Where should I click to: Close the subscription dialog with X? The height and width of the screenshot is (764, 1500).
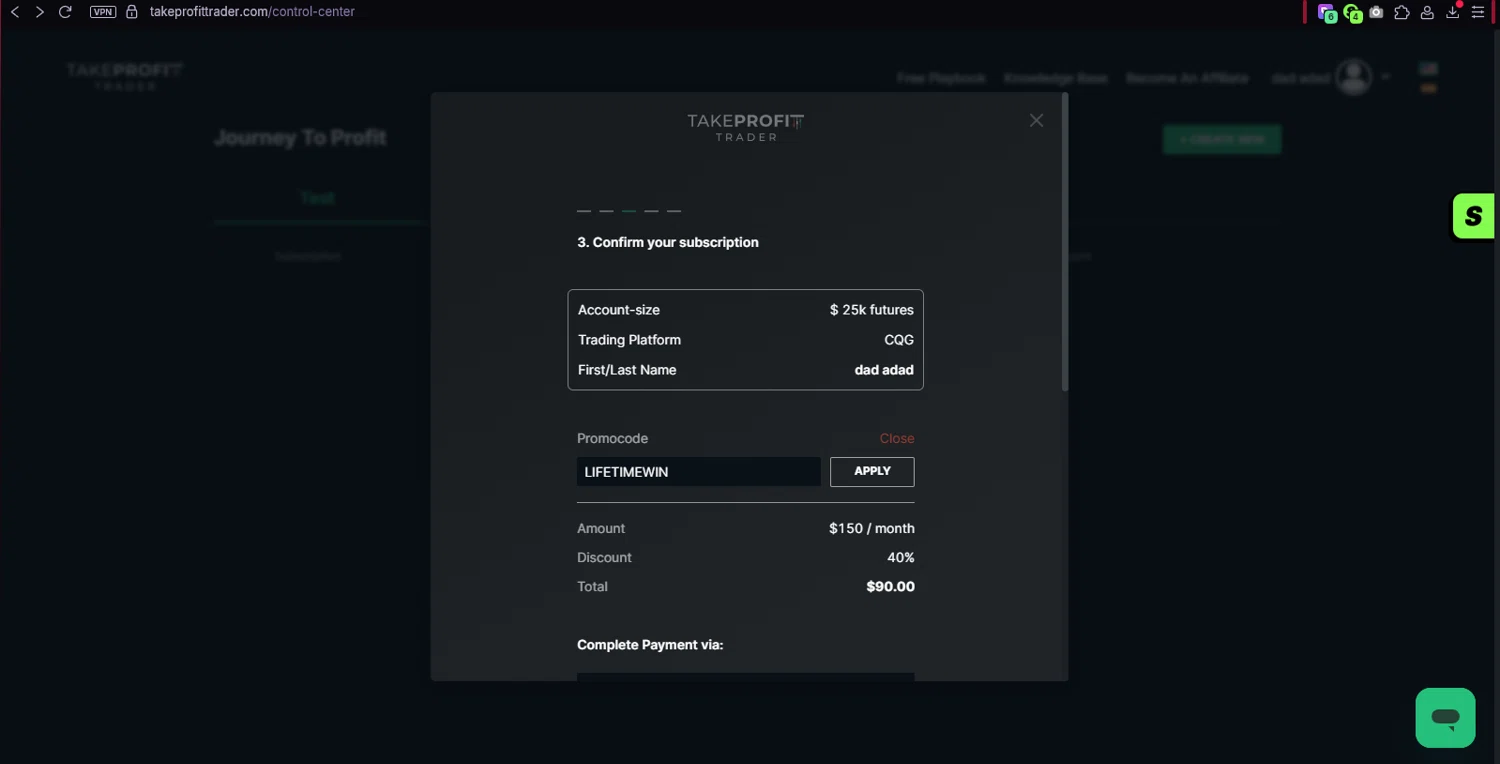coord(1036,120)
